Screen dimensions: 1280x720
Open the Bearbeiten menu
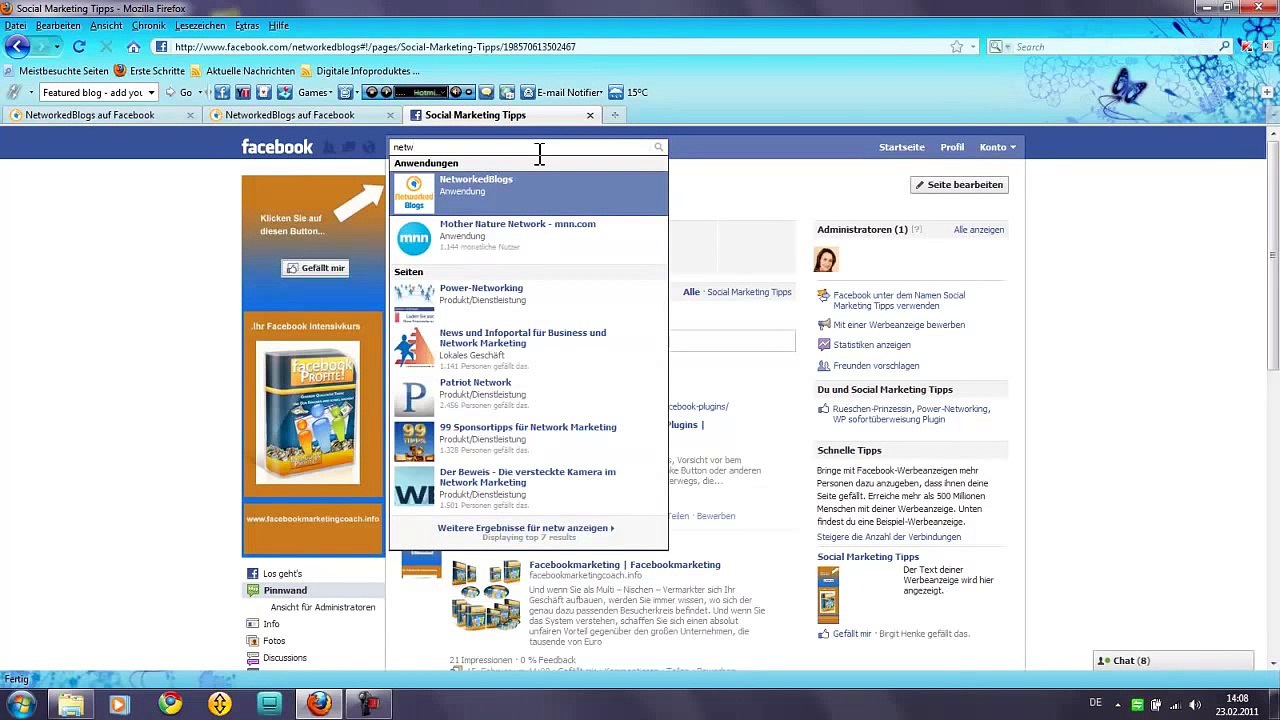[x=58, y=25]
